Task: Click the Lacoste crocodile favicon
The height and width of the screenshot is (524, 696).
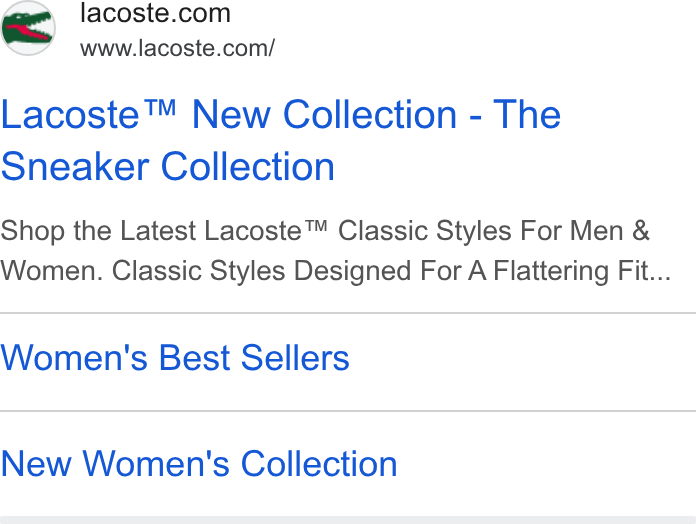Action: click(28, 28)
